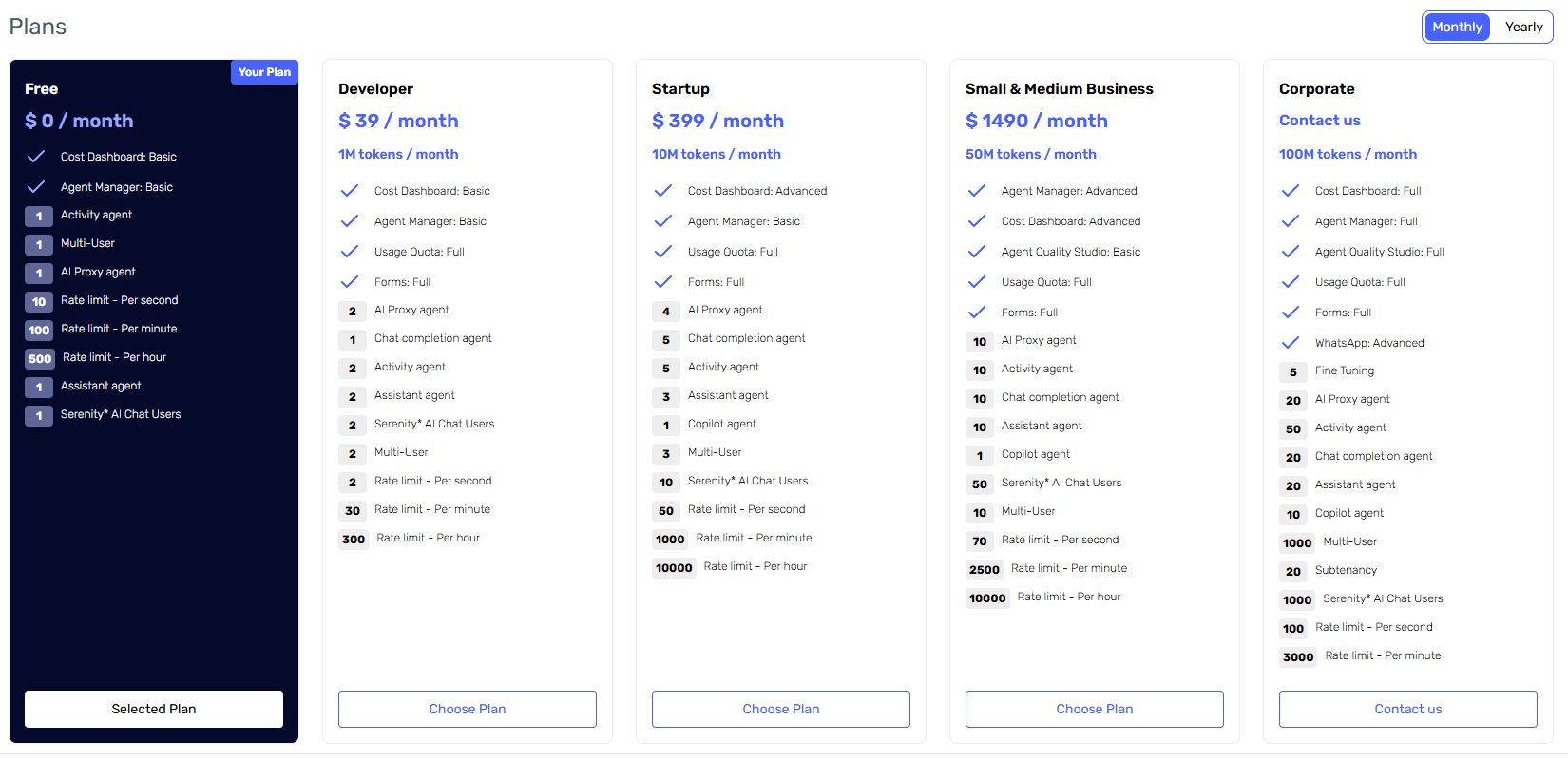Click the Contact us button at Corporate card bottom
Image resolution: width=1568 pixels, height=759 pixels.
pyautogui.click(x=1408, y=709)
